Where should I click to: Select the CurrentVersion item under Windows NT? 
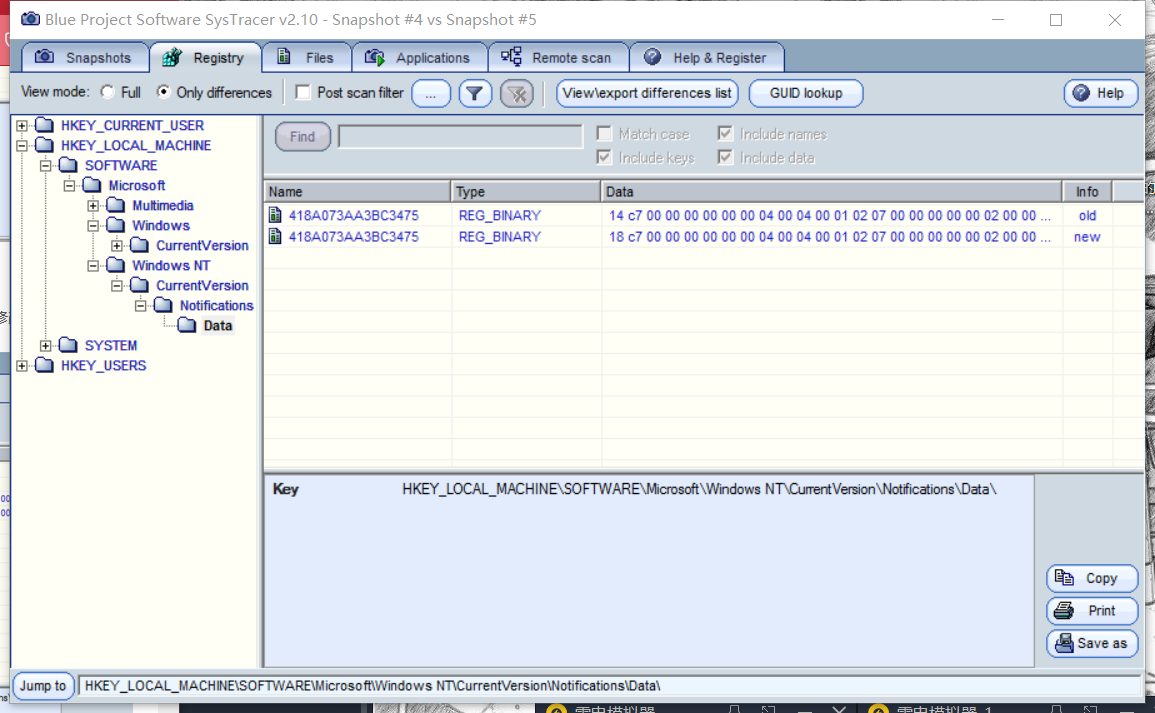pyautogui.click(x=202, y=285)
